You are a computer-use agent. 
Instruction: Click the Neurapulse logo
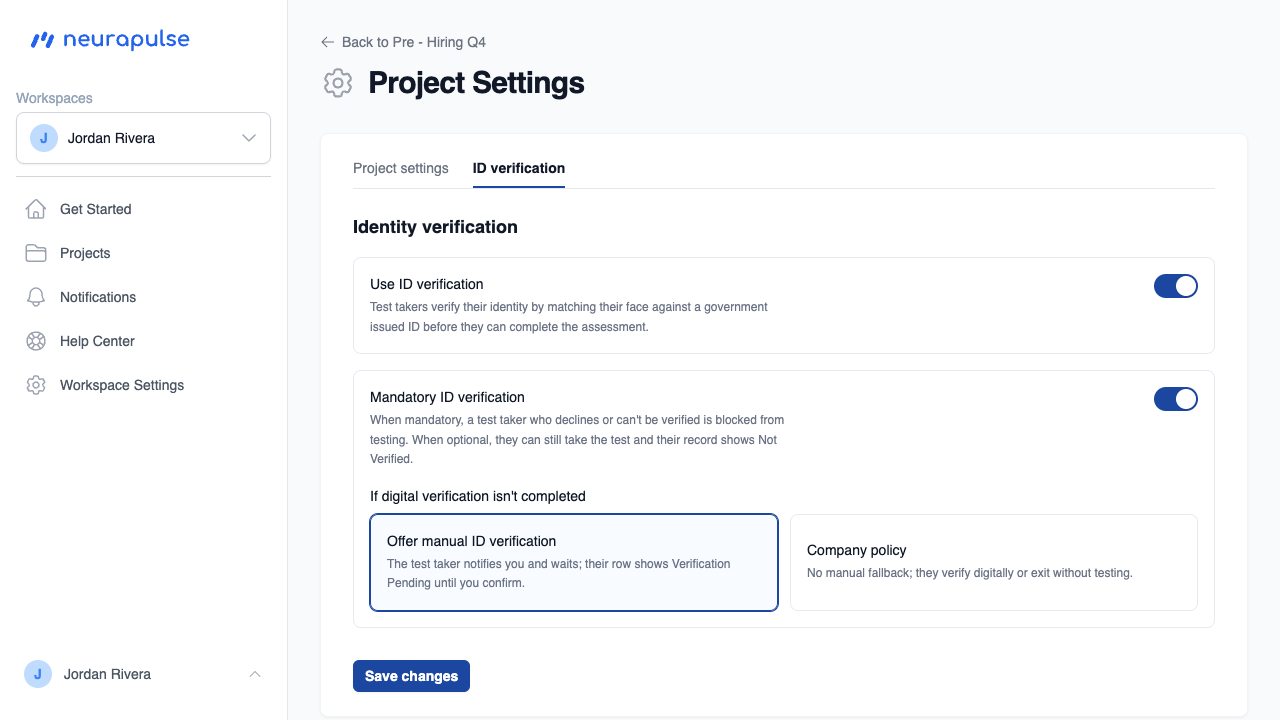(x=110, y=40)
